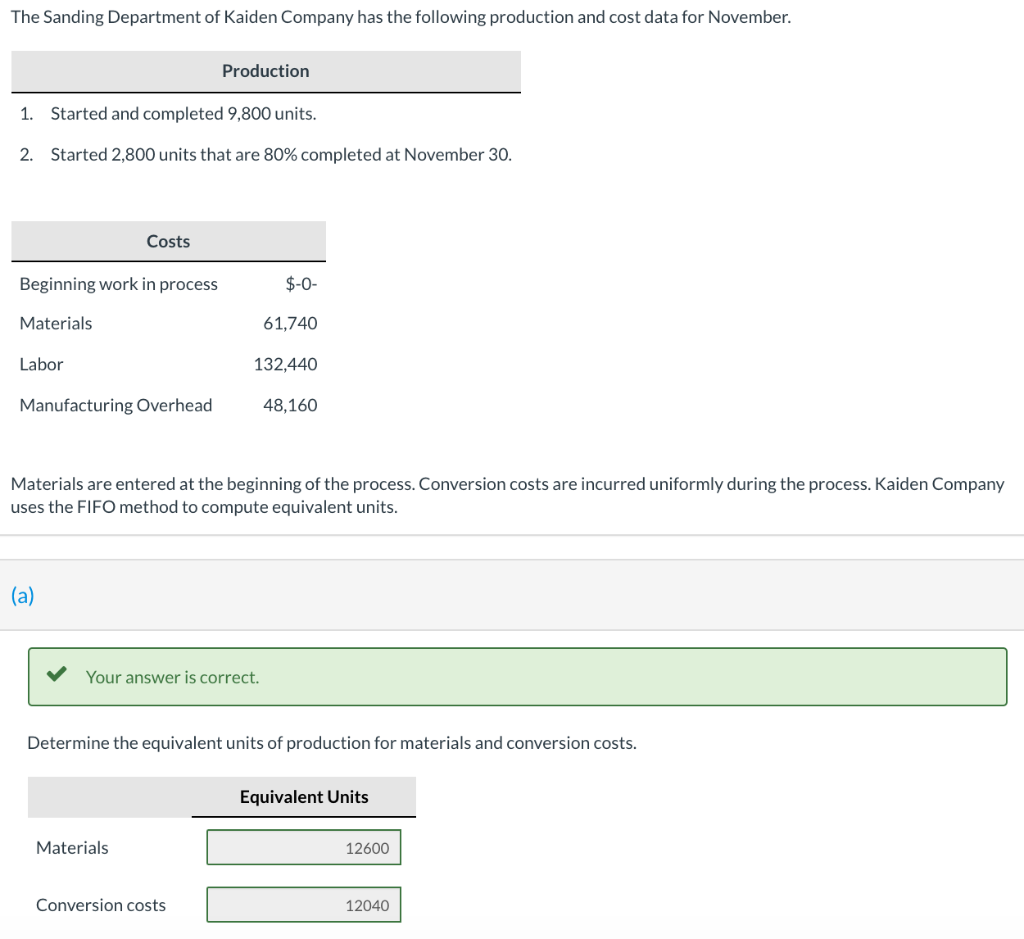Viewport: 1024px width, 939px height.
Task: Click the 'Your answer is correct.' message
Action: (x=172, y=677)
